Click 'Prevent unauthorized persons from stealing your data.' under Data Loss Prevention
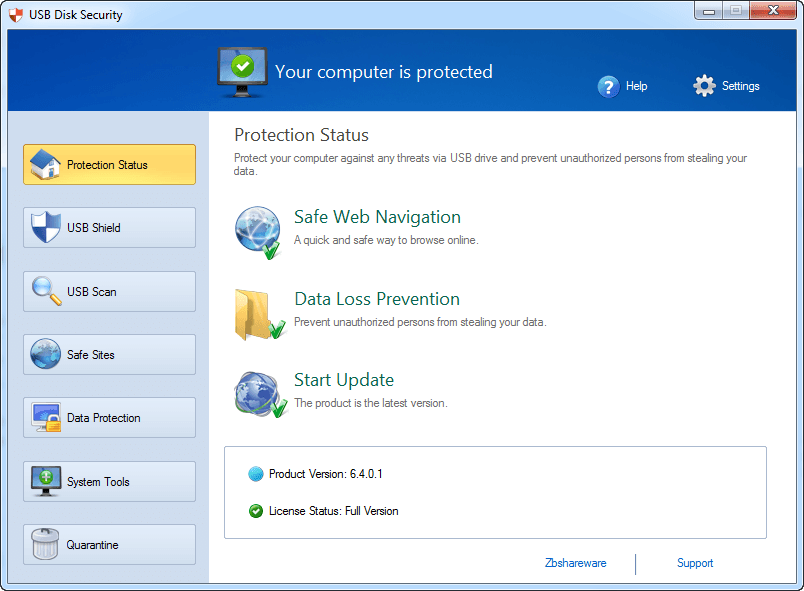The height and width of the screenshot is (591, 804). pyautogui.click(x=420, y=322)
